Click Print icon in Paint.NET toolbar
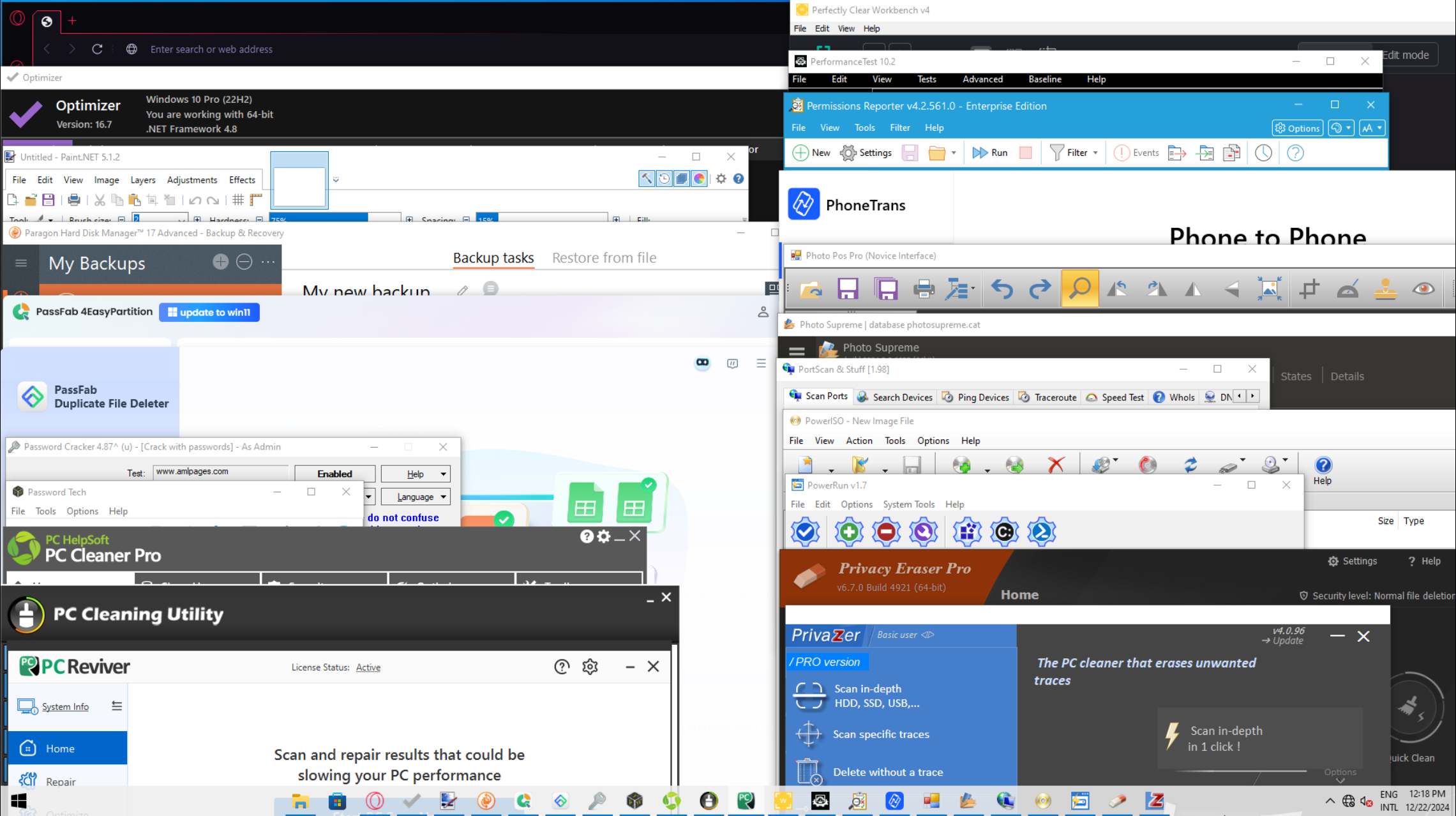The image size is (1456, 816). point(74,200)
